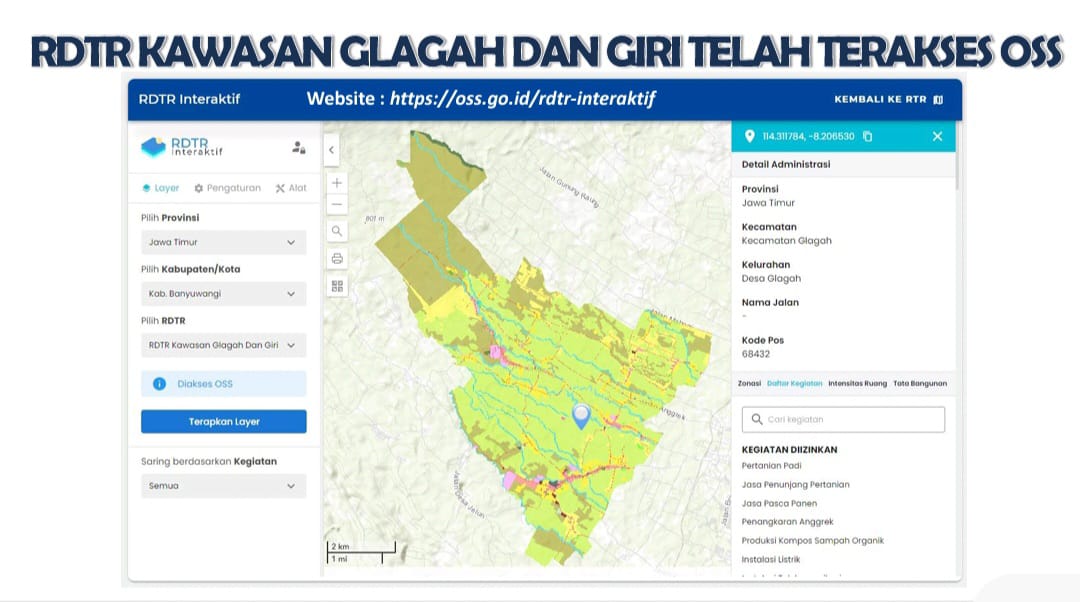
Task: Click the blue location pin on map
Action: [x=581, y=416]
